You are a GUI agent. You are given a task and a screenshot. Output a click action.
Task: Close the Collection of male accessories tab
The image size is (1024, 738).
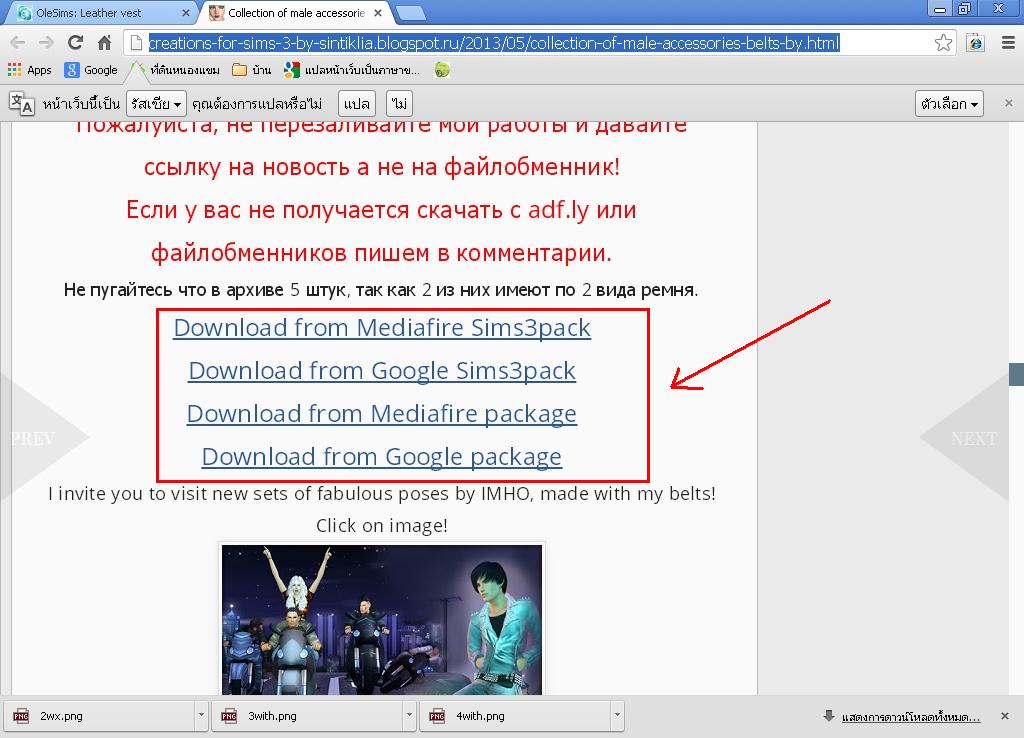click(377, 12)
